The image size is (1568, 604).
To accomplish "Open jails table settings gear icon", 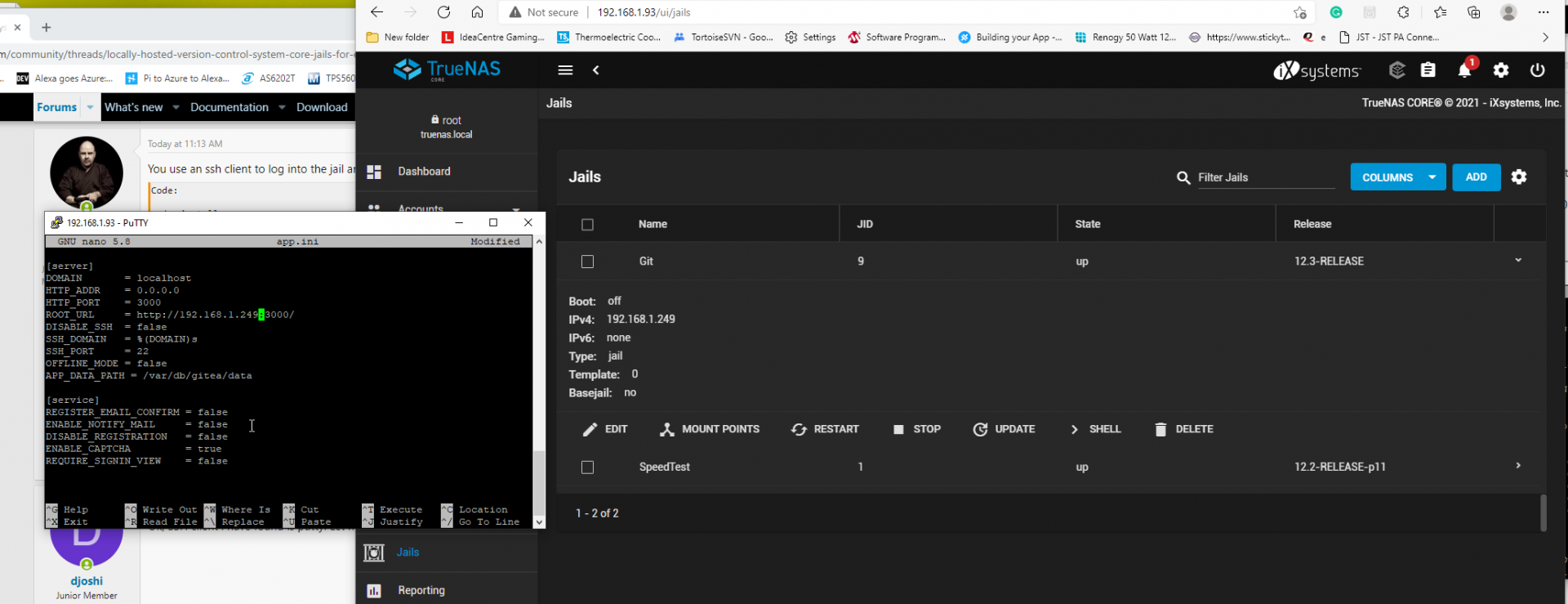I will point(1519,177).
